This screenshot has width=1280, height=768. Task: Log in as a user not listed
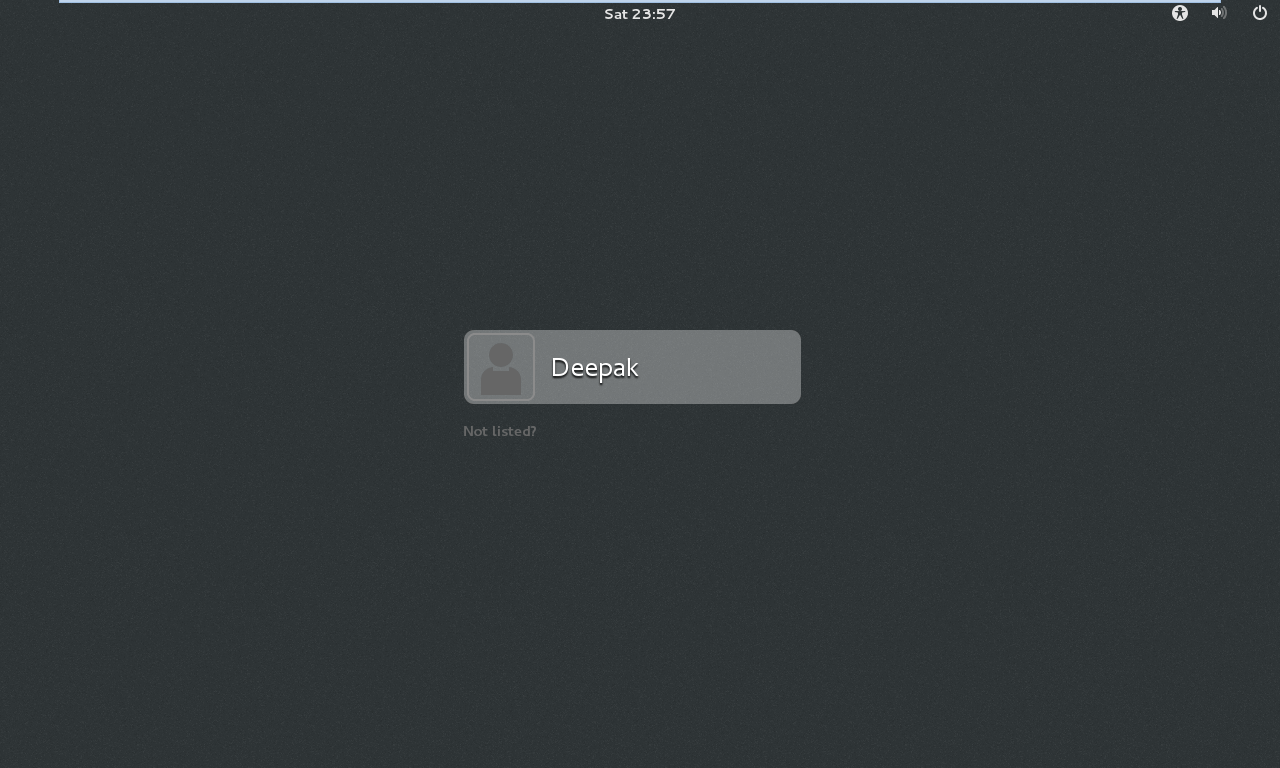(500, 431)
